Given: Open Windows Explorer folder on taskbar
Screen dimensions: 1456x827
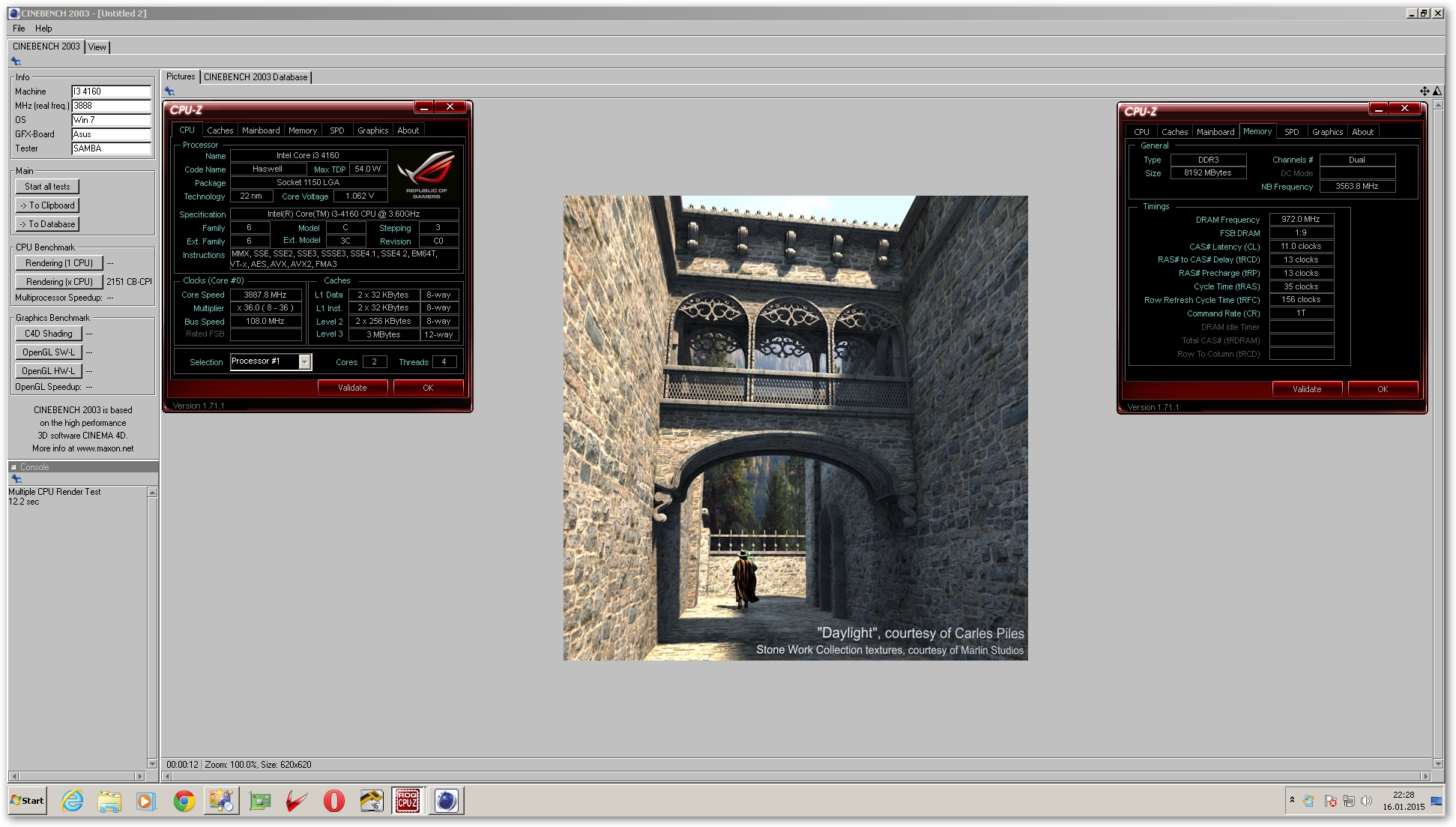Looking at the screenshot, I should pos(109,801).
